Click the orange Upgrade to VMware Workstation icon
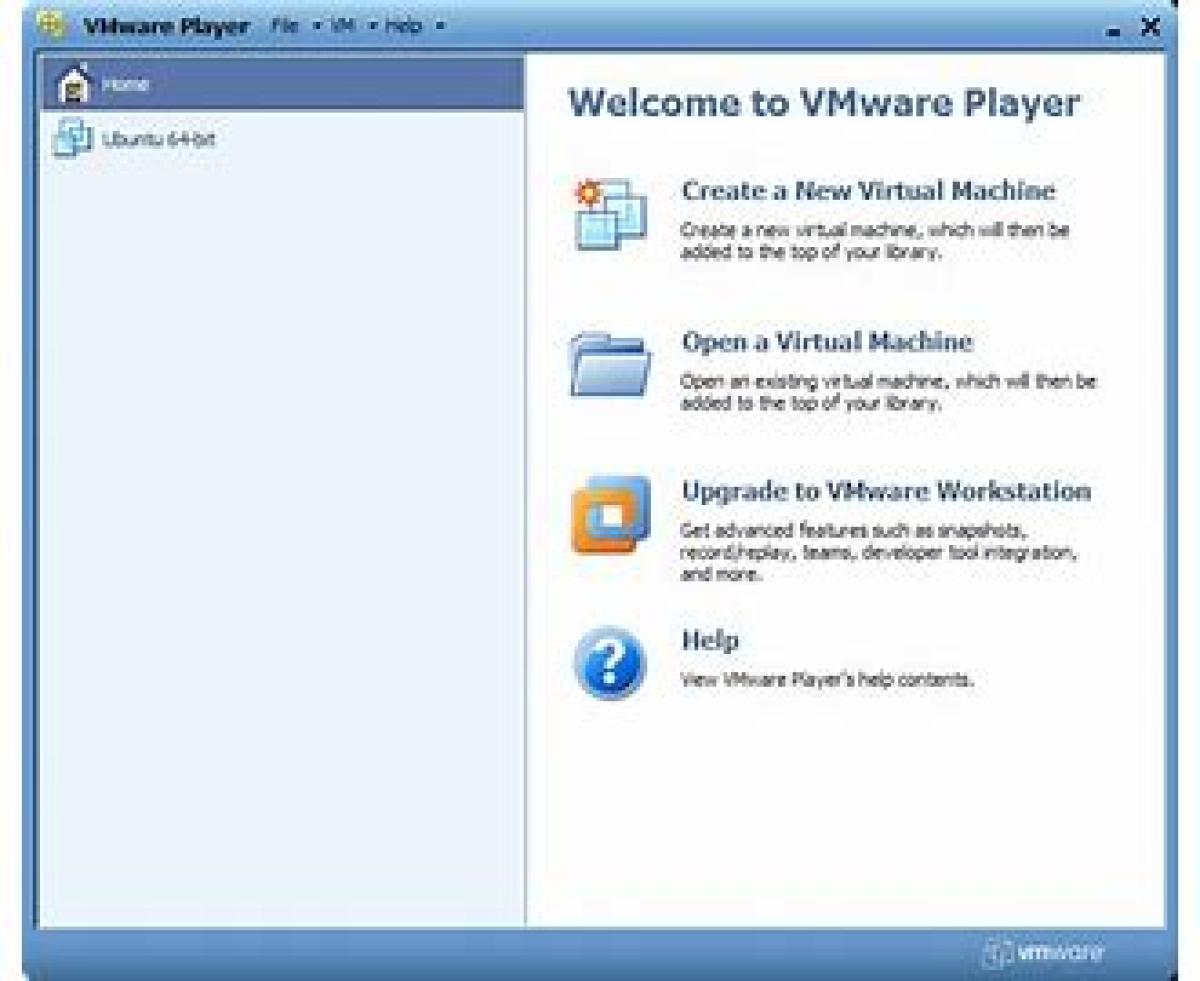Viewport: 1200px width, 981px height. point(610,515)
